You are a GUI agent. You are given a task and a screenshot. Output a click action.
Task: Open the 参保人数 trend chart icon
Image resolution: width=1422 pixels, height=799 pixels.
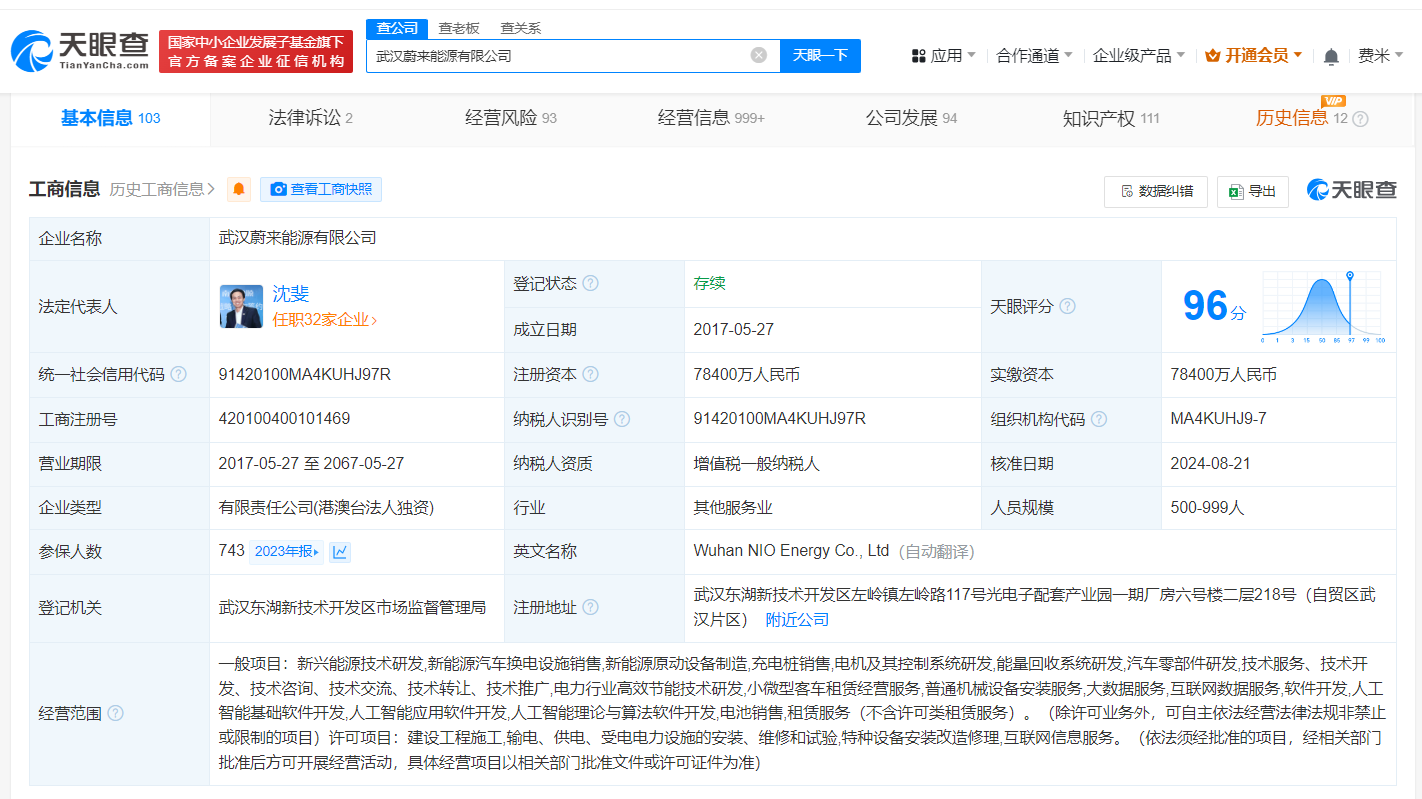(x=340, y=551)
